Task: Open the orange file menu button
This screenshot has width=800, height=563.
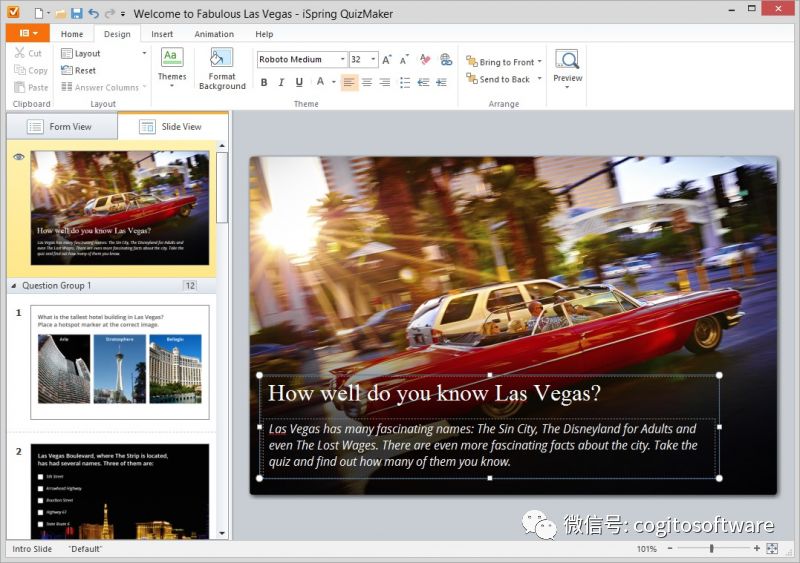Action: 28,33
